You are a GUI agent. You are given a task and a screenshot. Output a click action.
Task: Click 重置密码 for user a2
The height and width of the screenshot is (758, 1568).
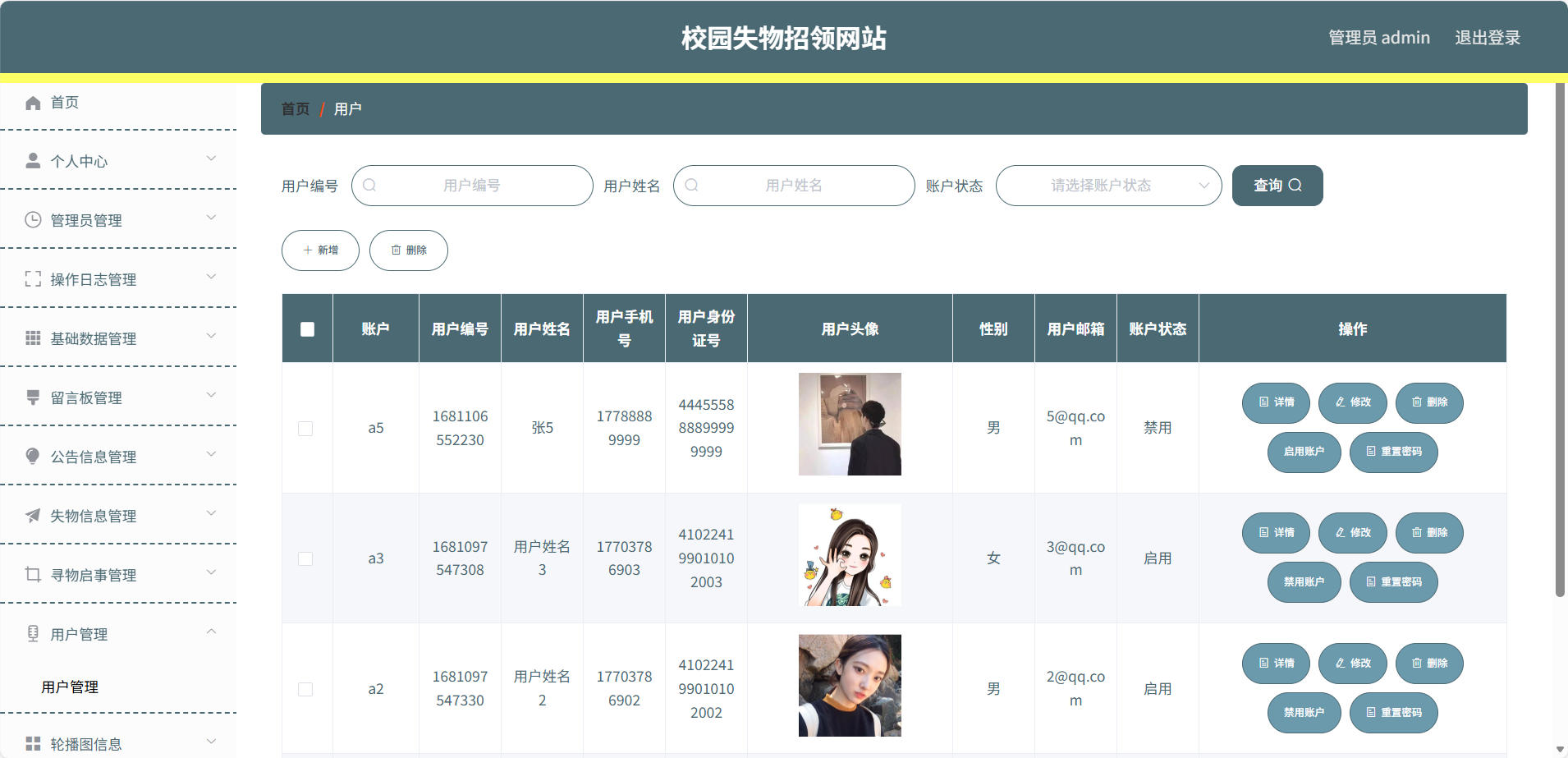pyautogui.click(x=1394, y=713)
